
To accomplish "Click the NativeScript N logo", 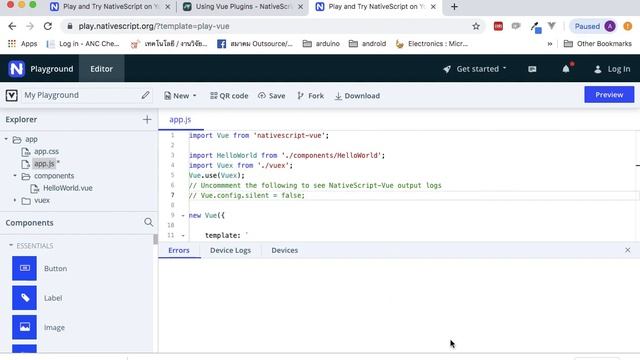I will pyautogui.click(x=16, y=69).
